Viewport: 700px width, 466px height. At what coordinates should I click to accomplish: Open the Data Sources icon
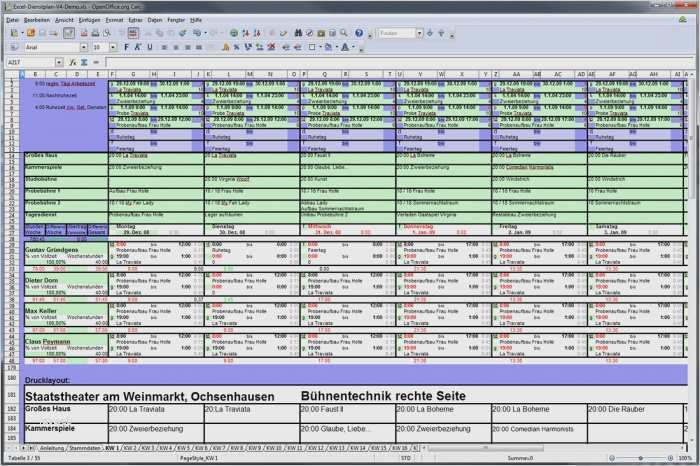pos(333,33)
